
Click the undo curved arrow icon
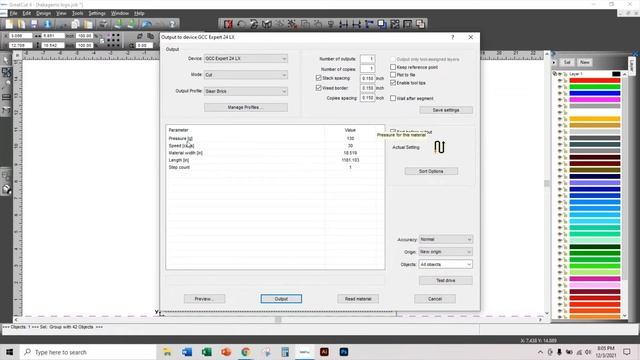pos(241,24)
